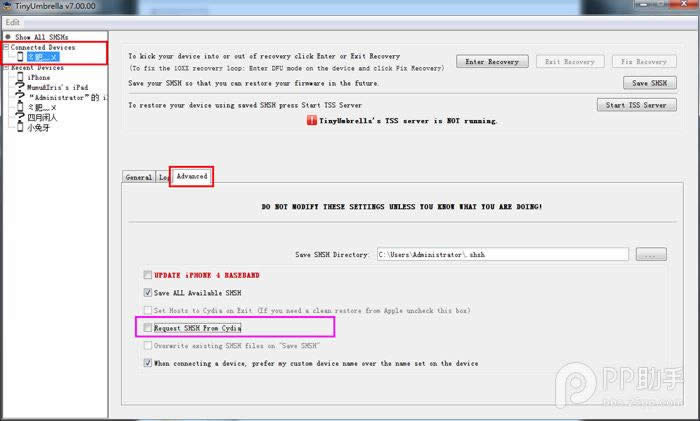Select Mumu&Iris's iPad recent device
The image size is (700, 421).
57,88
